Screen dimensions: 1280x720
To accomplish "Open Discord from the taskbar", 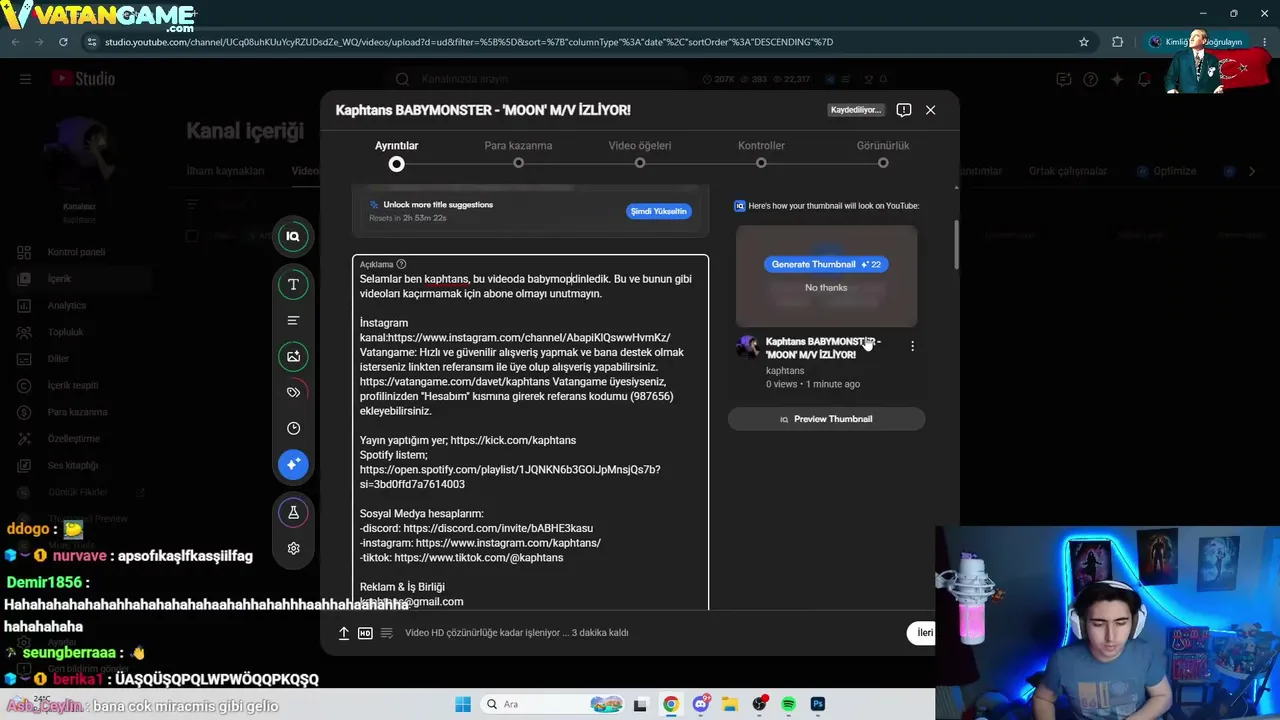I will (x=701, y=704).
